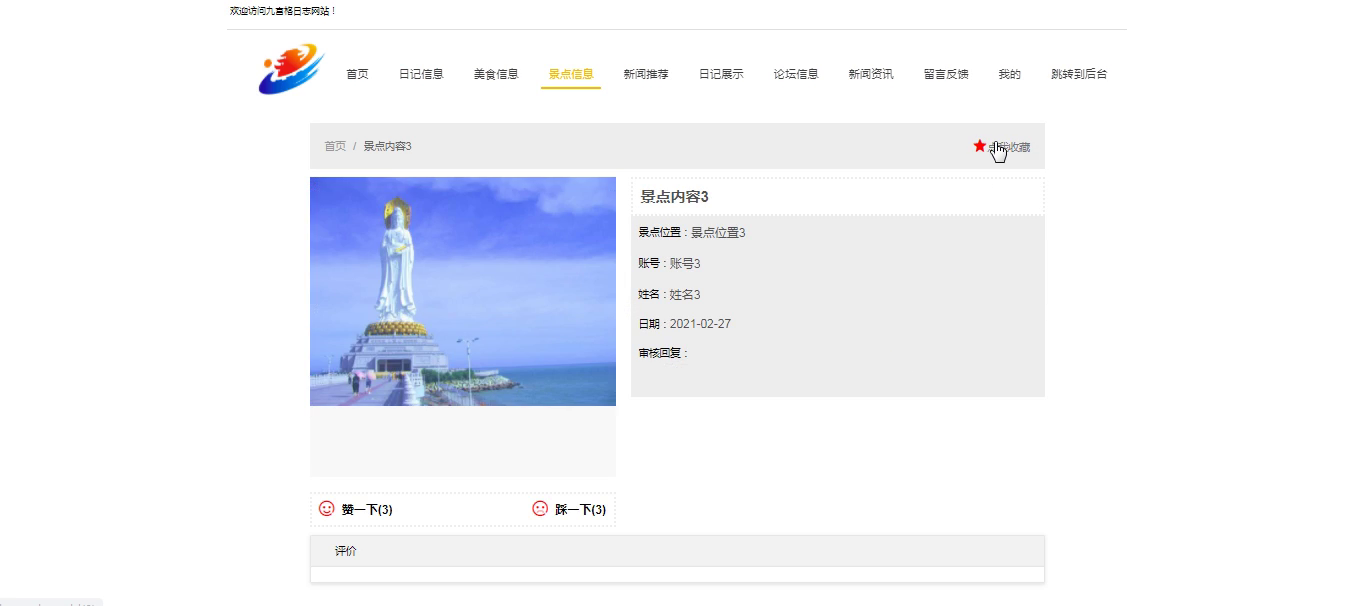Click the smiley face like icon
This screenshot has width=1360, height=606.
point(327,509)
